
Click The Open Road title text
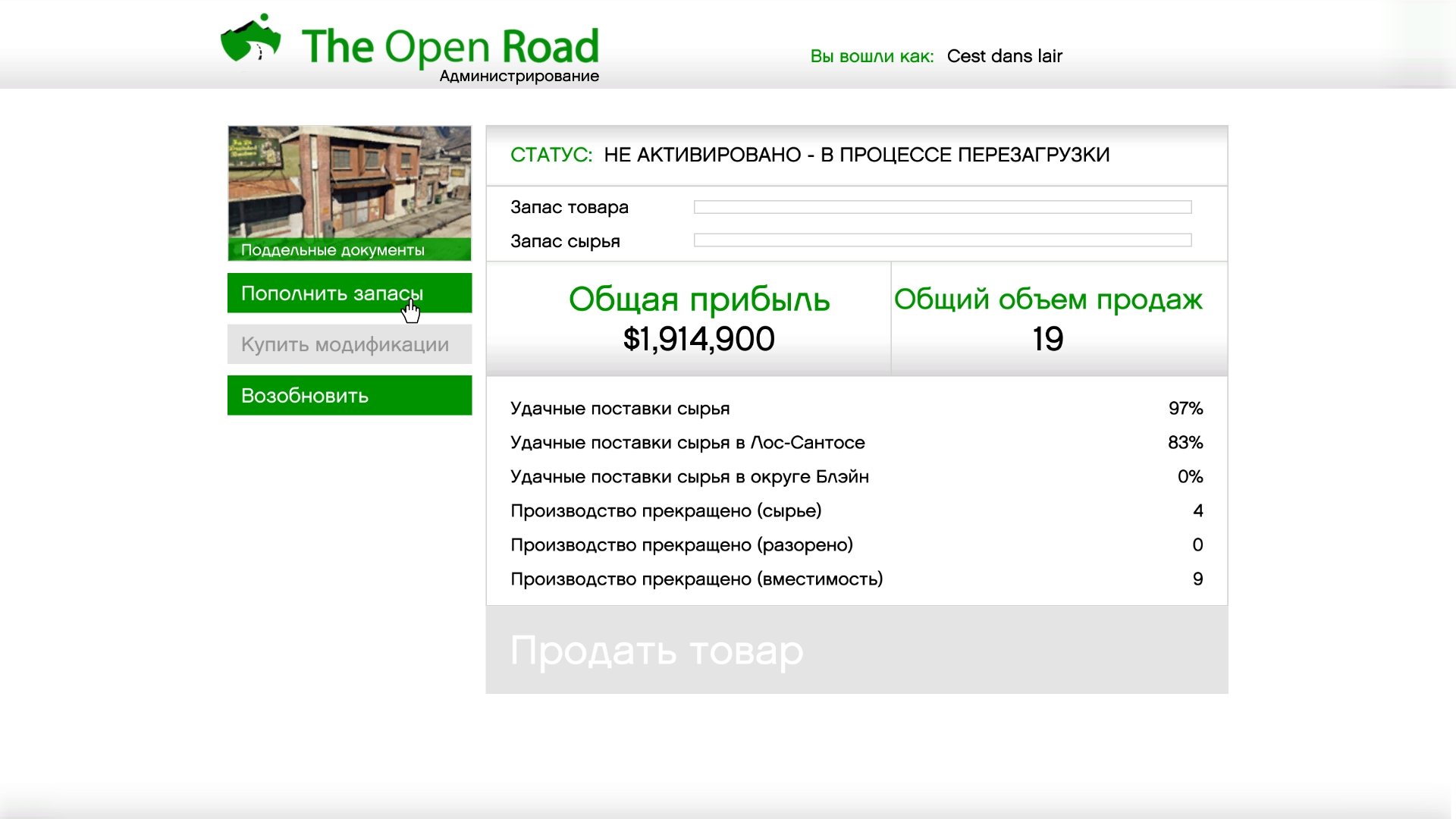click(x=450, y=45)
